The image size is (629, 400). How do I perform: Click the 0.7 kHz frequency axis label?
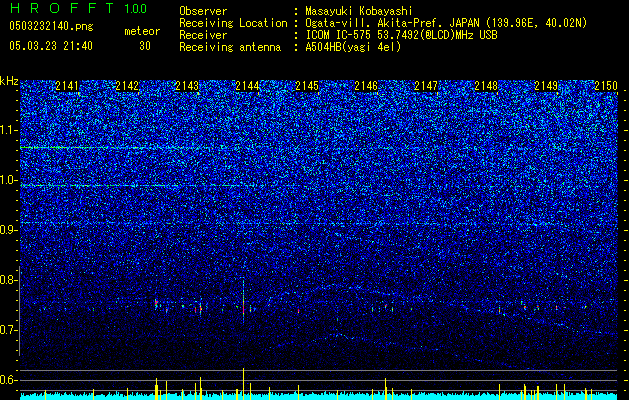click(x=9, y=330)
